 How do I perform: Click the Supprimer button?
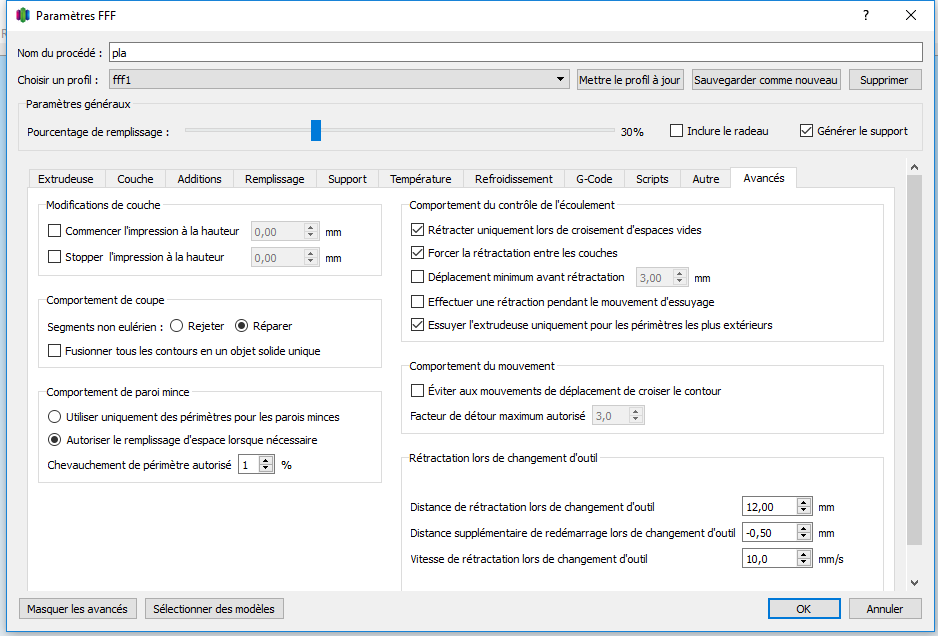[884, 80]
